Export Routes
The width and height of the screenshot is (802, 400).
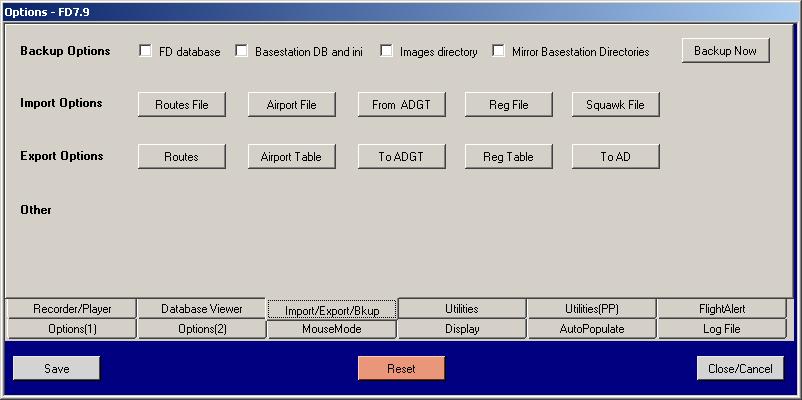pyautogui.click(x=182, y=157)
